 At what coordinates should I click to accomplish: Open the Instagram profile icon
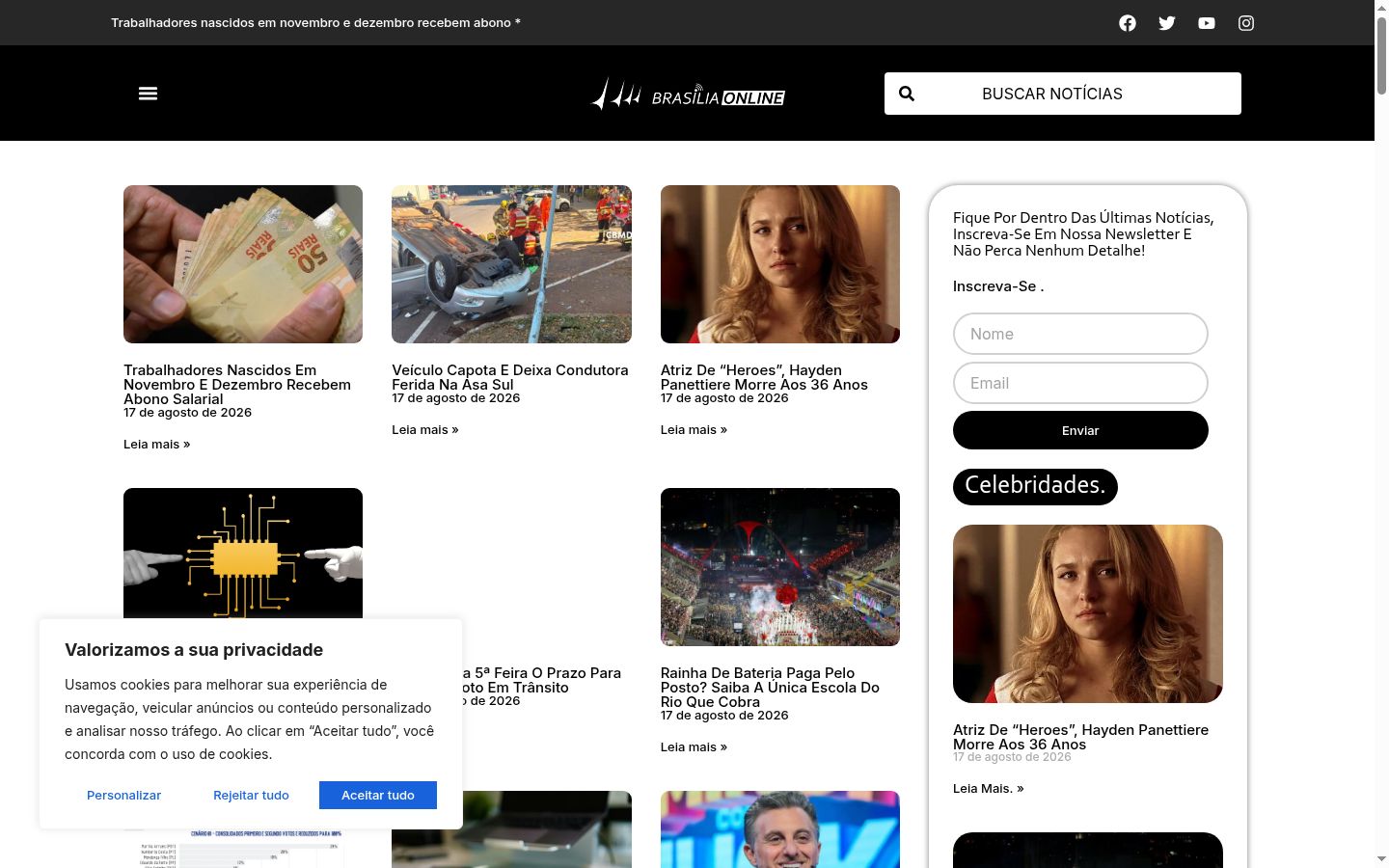pyautogui.click(x=1246, y=23)
